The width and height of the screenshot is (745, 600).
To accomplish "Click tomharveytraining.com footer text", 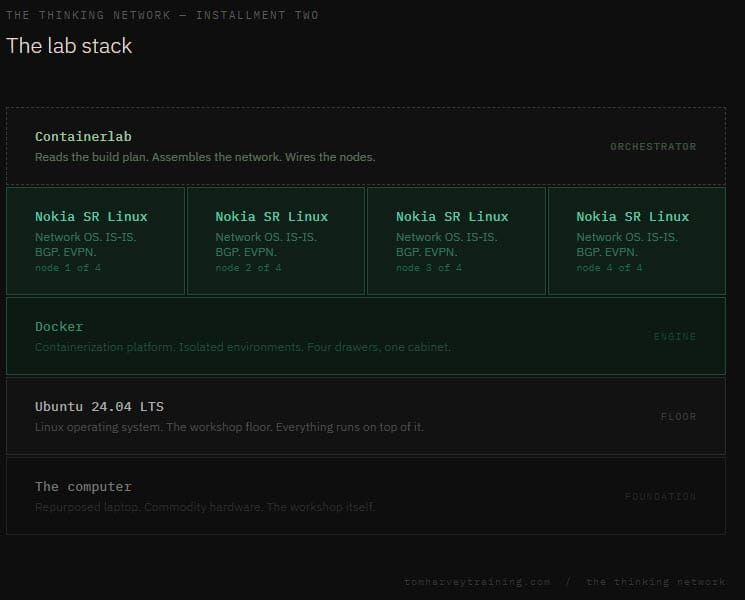I will click(x=477, y=582).
